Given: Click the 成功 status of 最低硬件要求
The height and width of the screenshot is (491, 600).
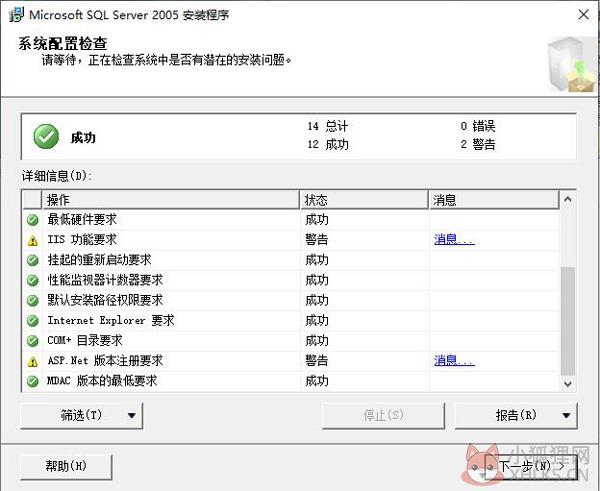Looking at the screenshot, I should pos(316,220).
